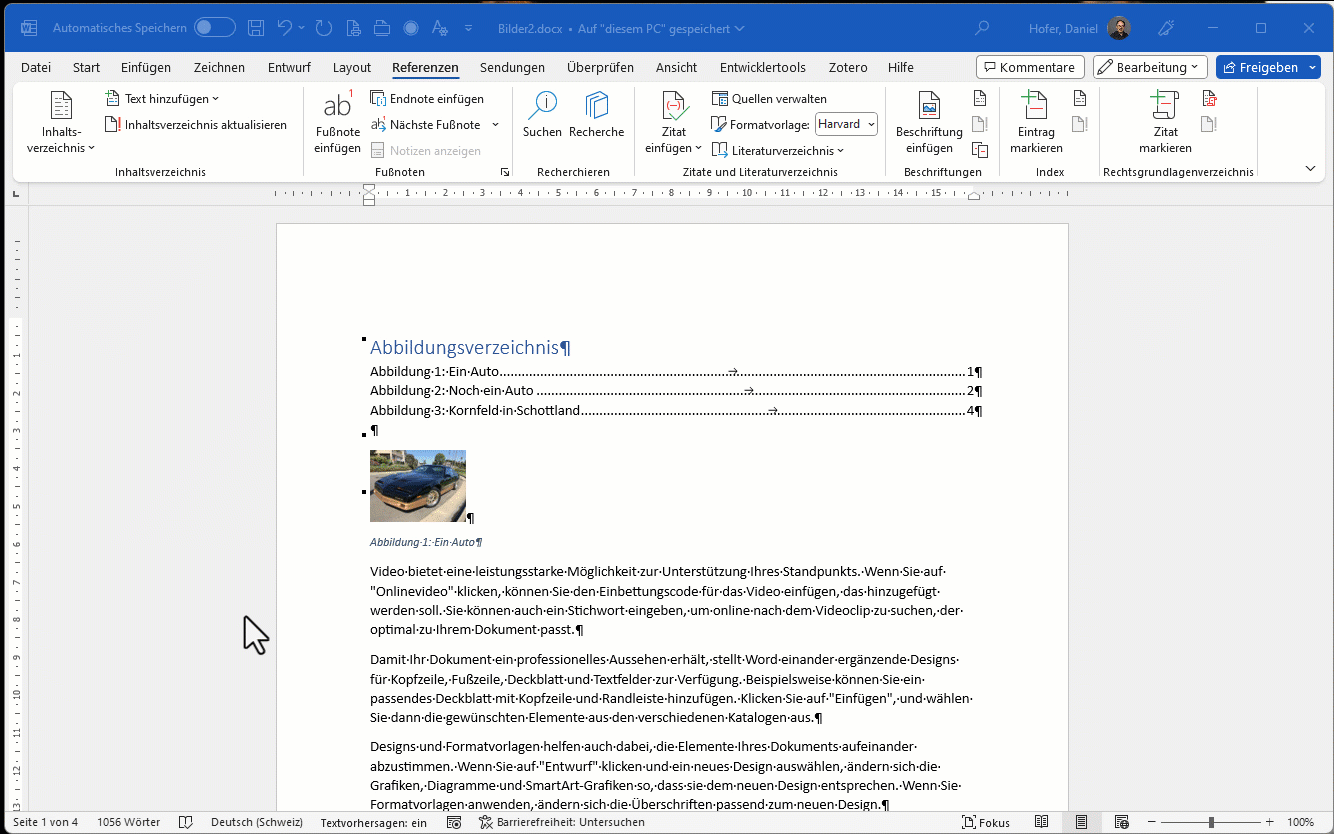
Task: Switch to the Überprüfen tab
Action: (600, 68)
